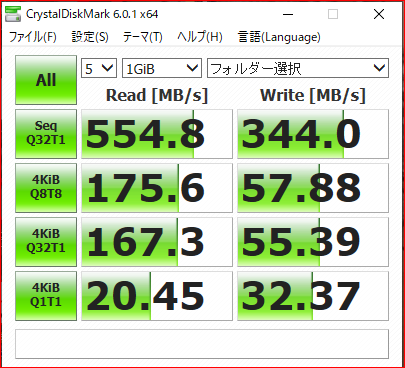This screenshot has height=368, width=405.
Task: Open the 設定(S) menu
Action: point(90,37)
